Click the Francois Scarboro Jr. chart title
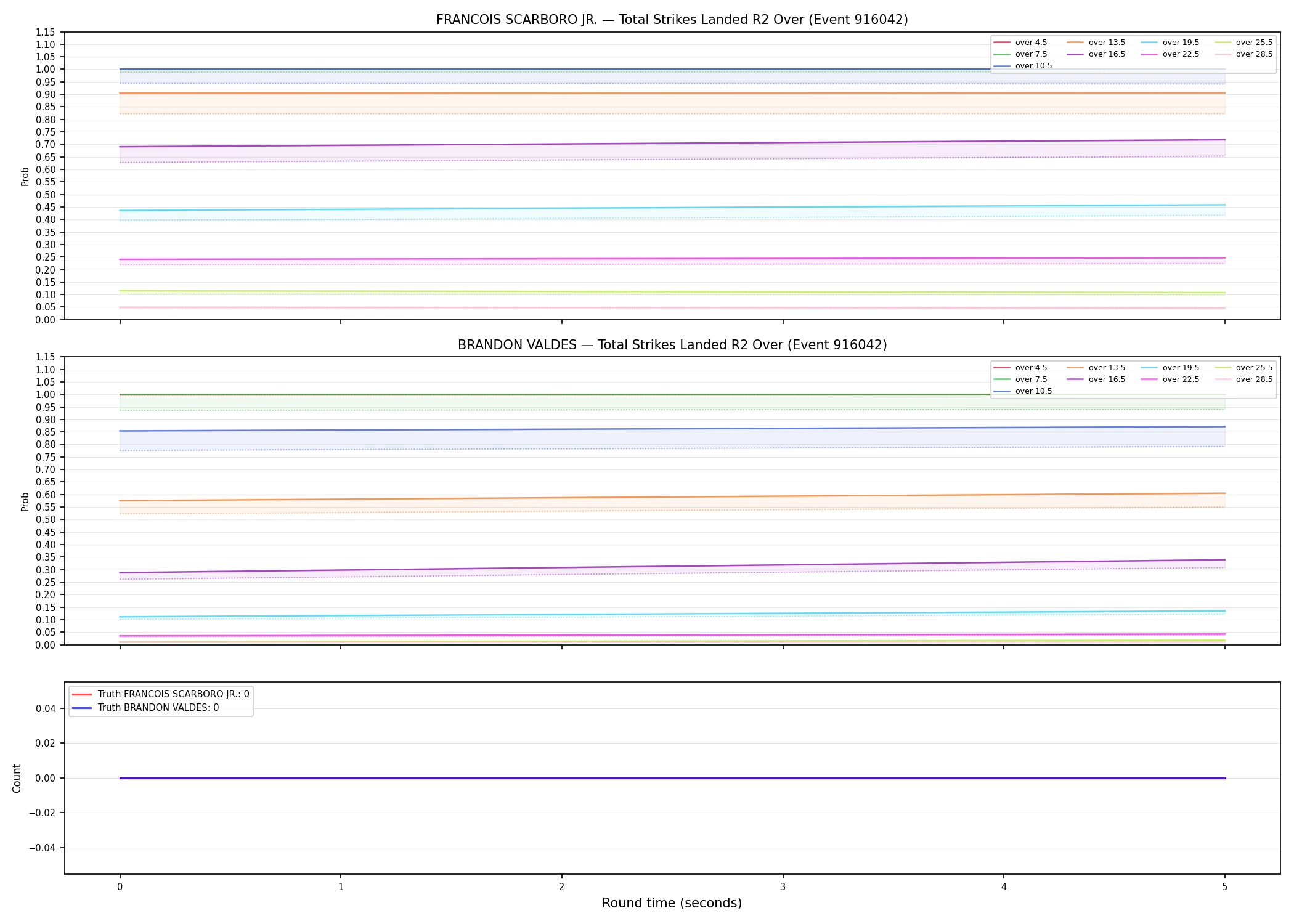1294x924 pixels. [x=672, y=20]
